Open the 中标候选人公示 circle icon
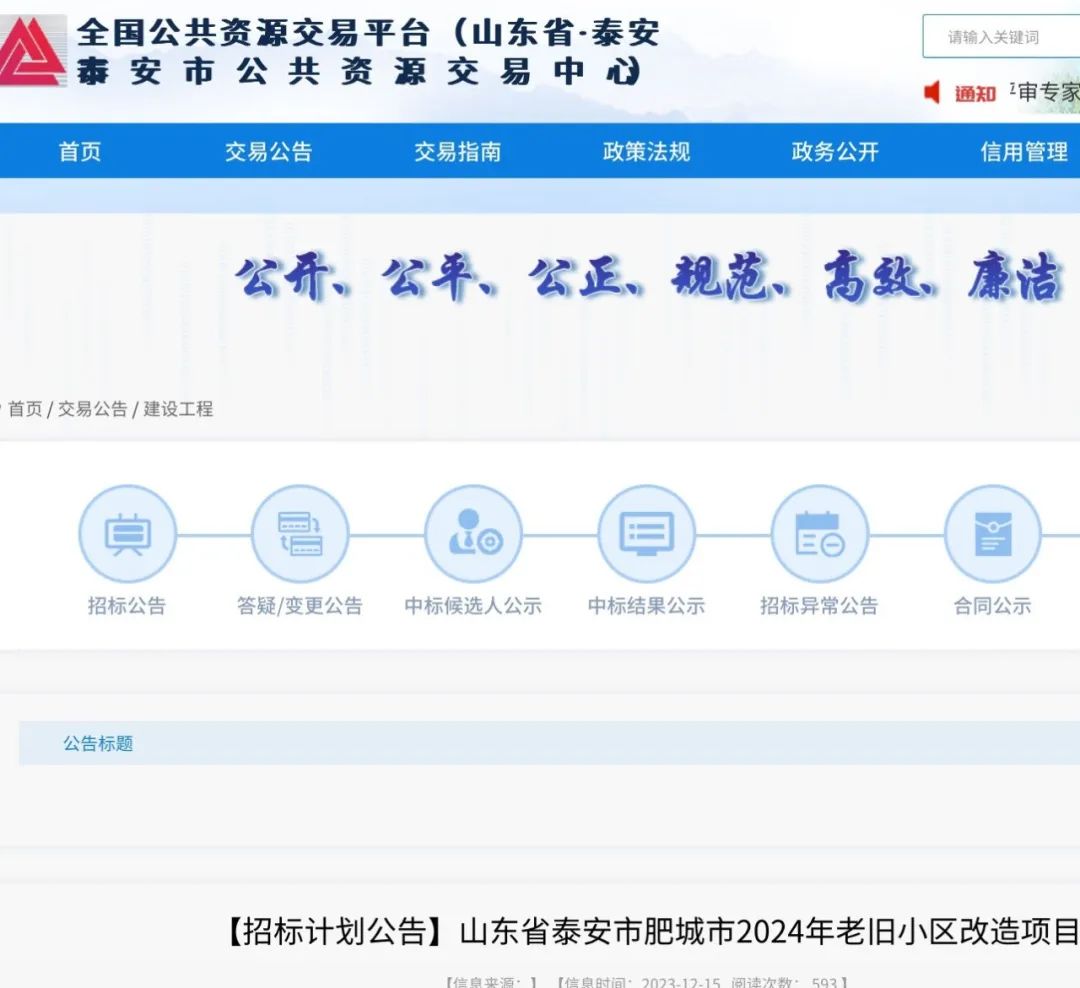Image resolution: width=1080 pixels, height=988 pixels. [473, 534]
